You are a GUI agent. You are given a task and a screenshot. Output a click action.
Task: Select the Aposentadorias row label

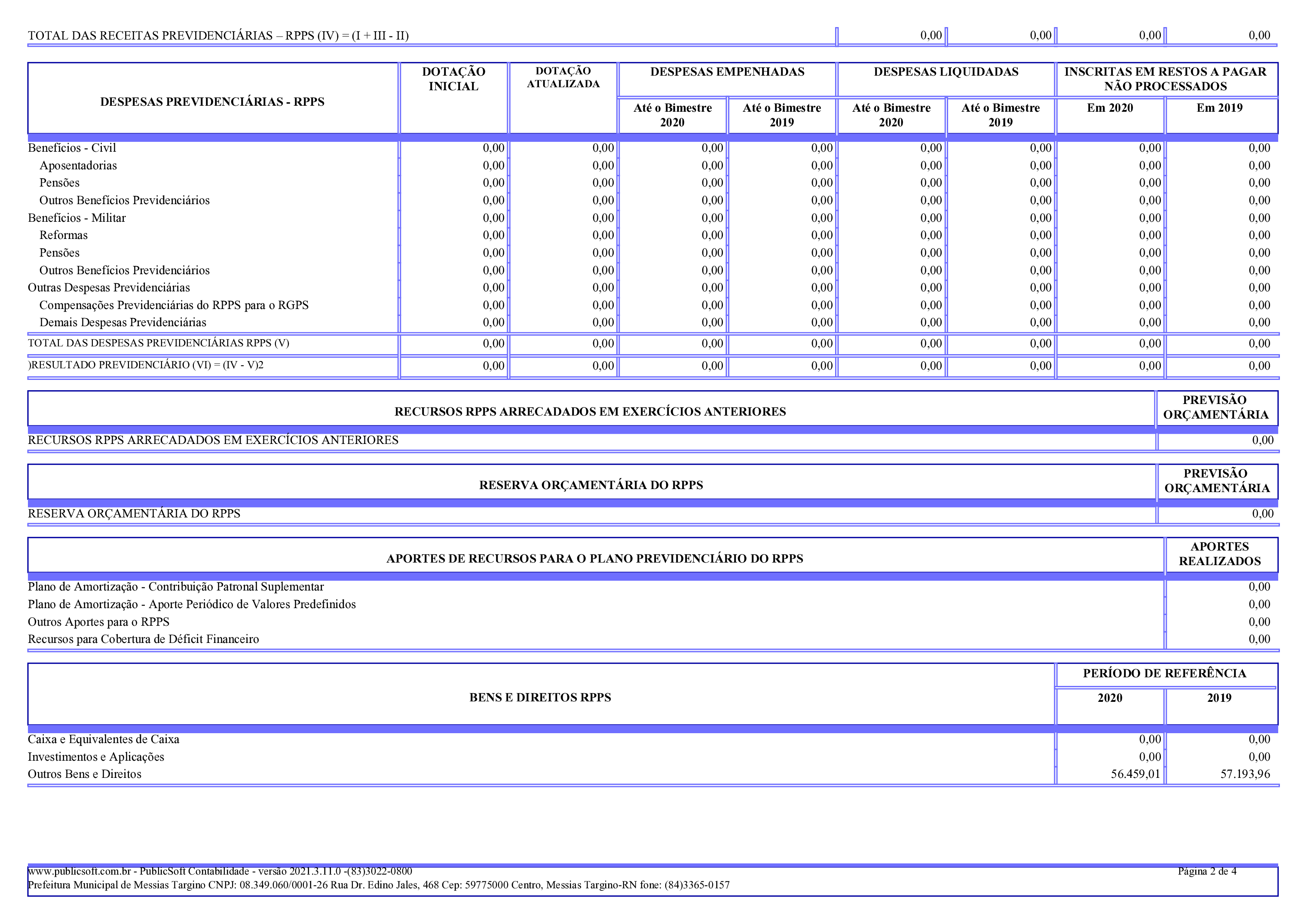pos(78,165)
